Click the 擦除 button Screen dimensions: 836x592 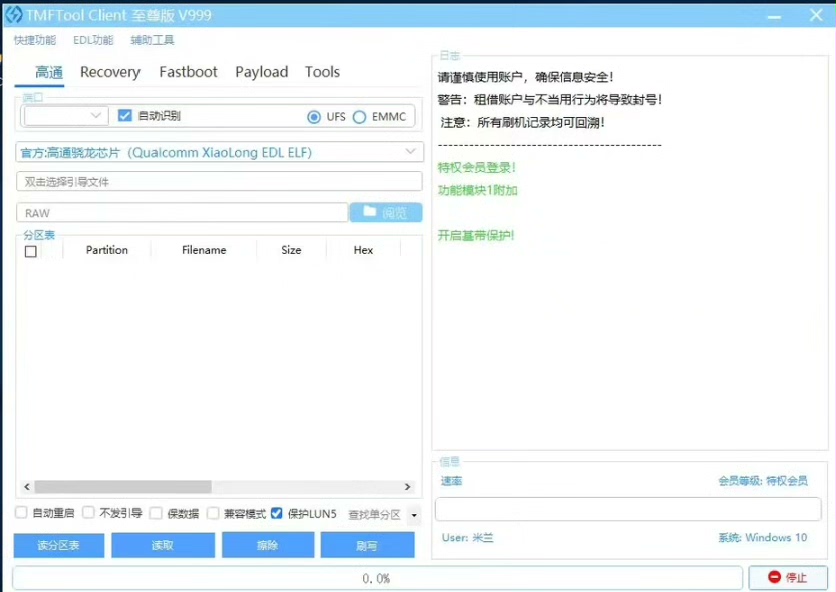coord(268,545)
